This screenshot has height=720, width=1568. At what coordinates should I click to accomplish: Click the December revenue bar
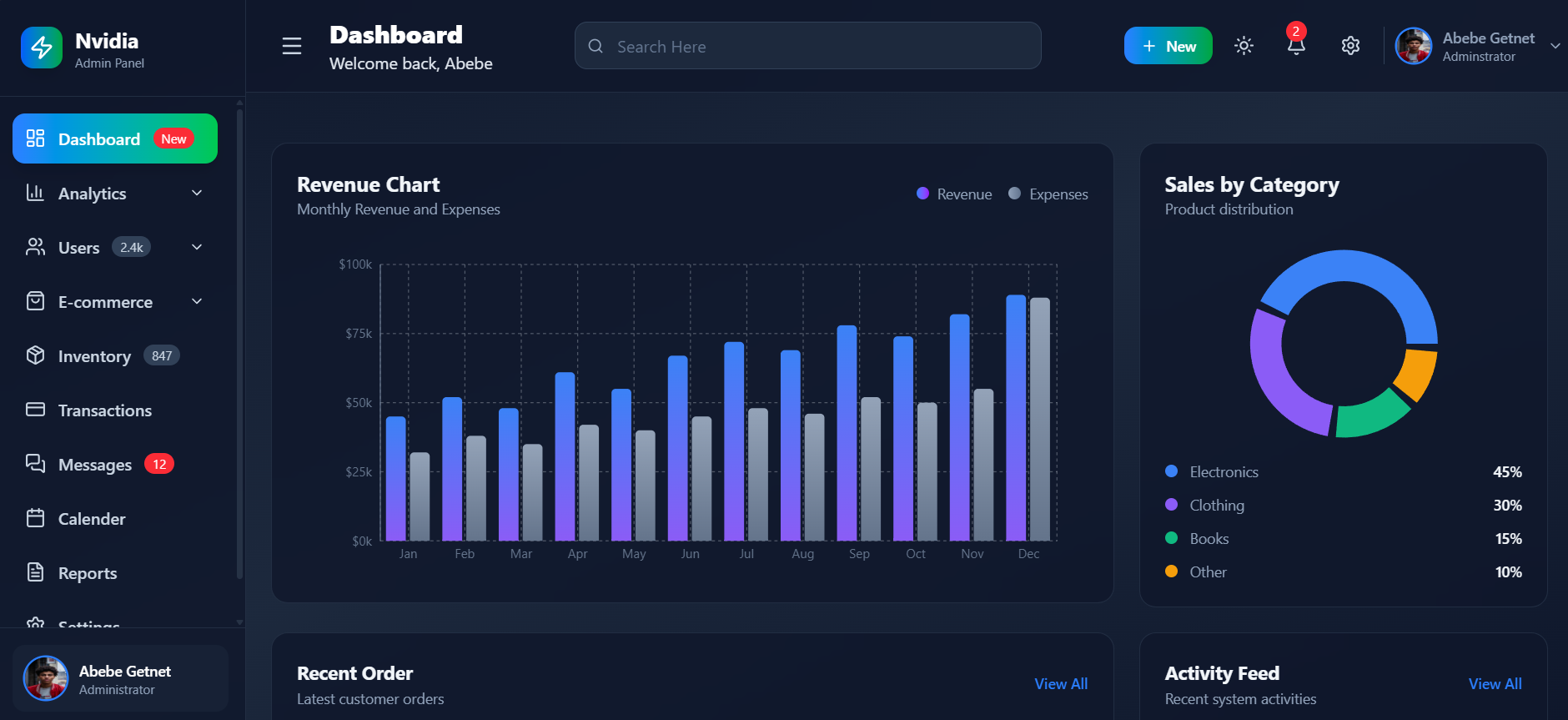tap(1016, 417)
